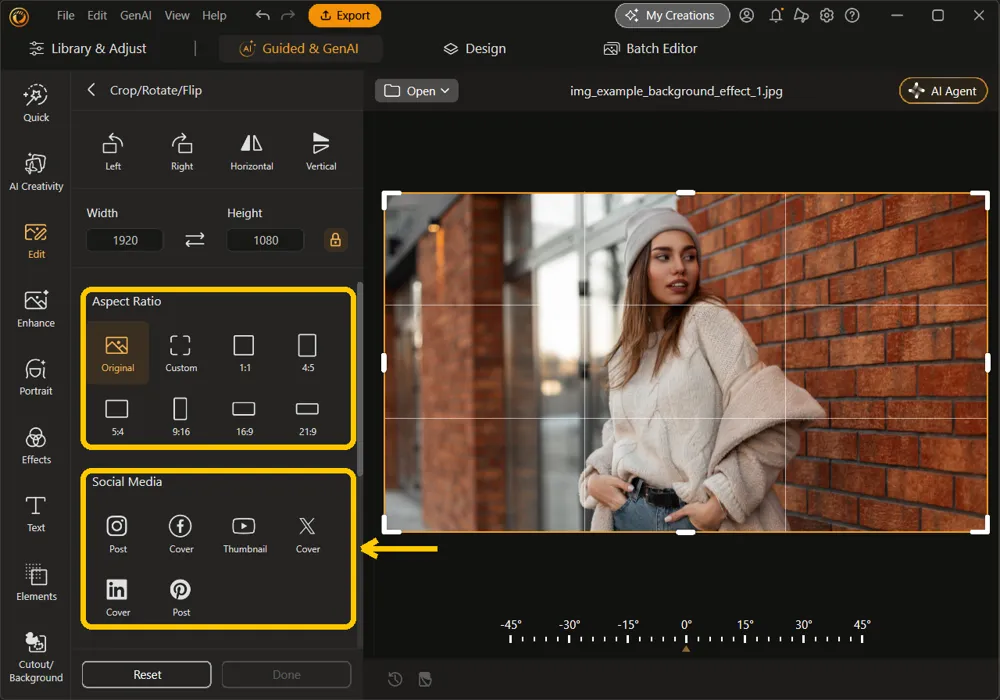Open settings gear
The image size is (1000, 700).
point(827,15)
